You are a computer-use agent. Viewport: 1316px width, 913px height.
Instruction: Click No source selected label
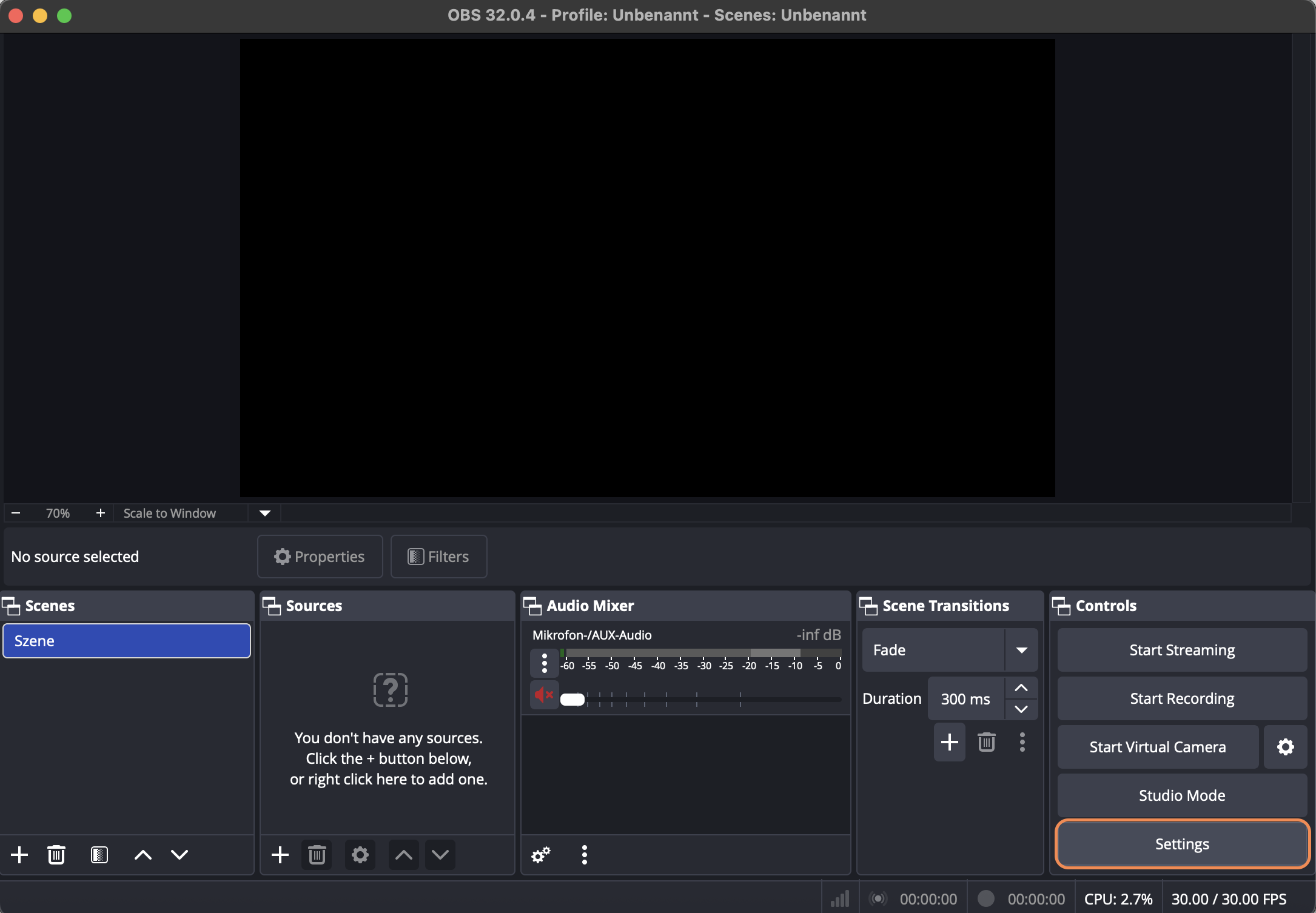coord(75,557)
